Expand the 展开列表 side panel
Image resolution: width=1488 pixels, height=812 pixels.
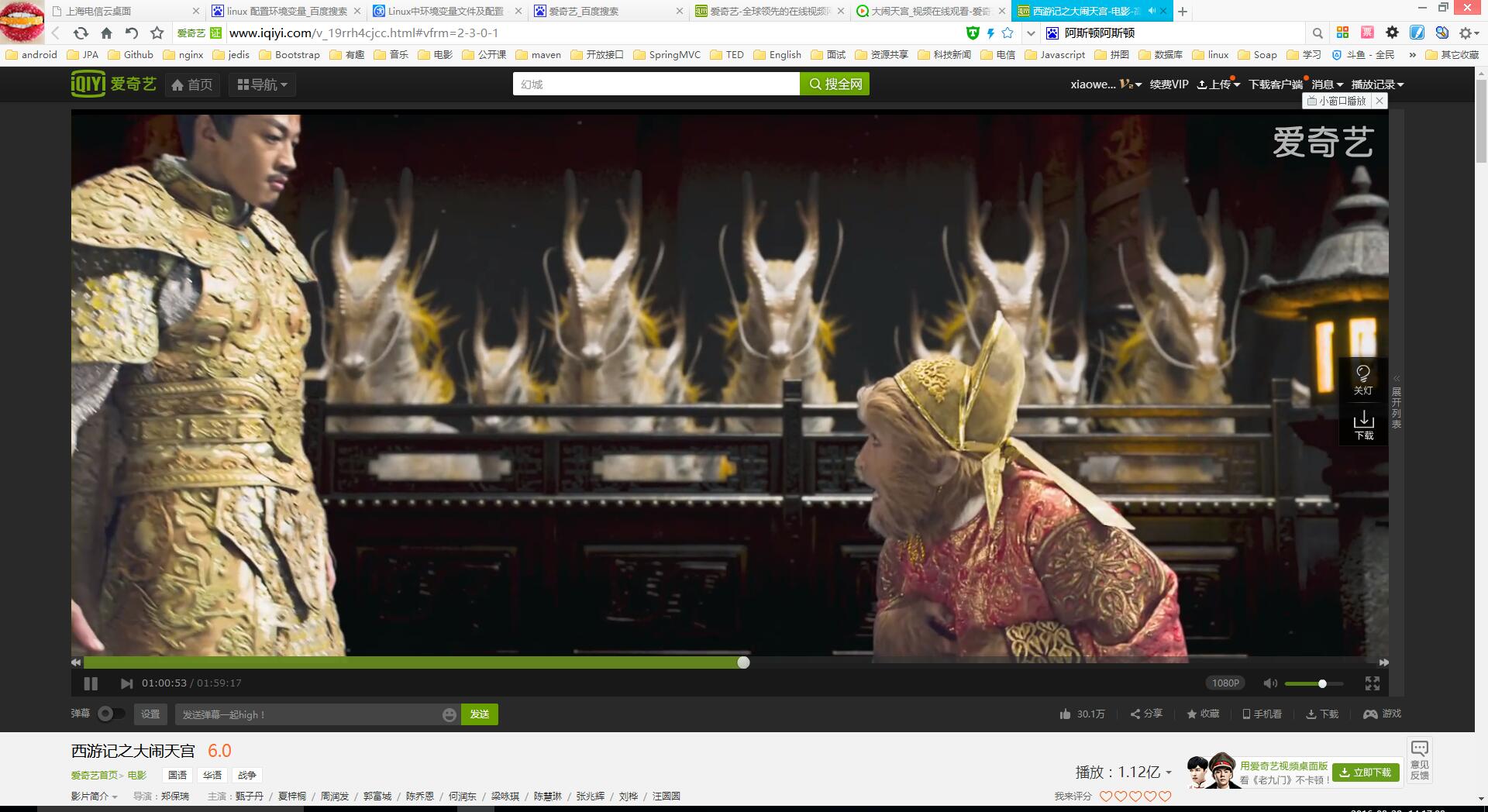coord(1397,402)
